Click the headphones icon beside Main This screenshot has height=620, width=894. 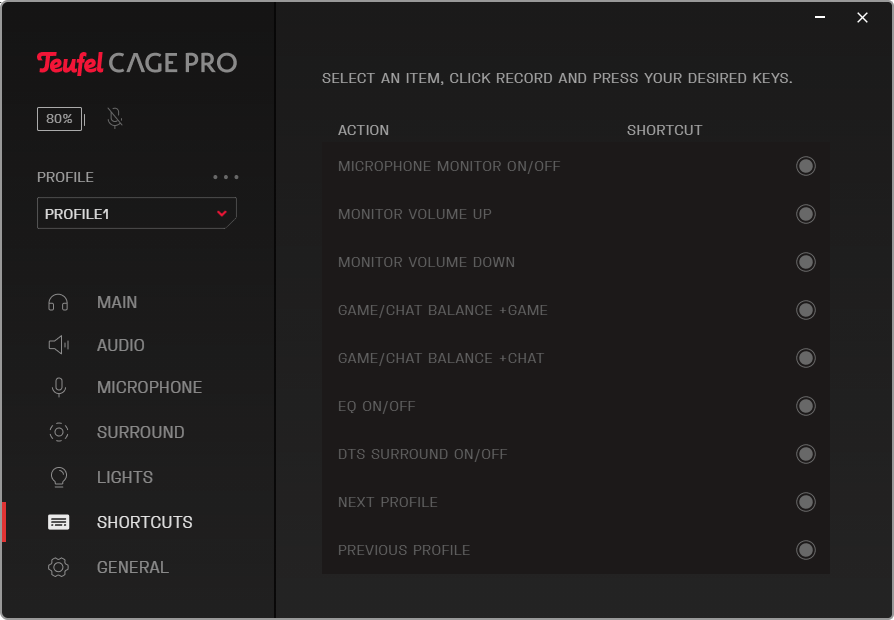(58, 303)
